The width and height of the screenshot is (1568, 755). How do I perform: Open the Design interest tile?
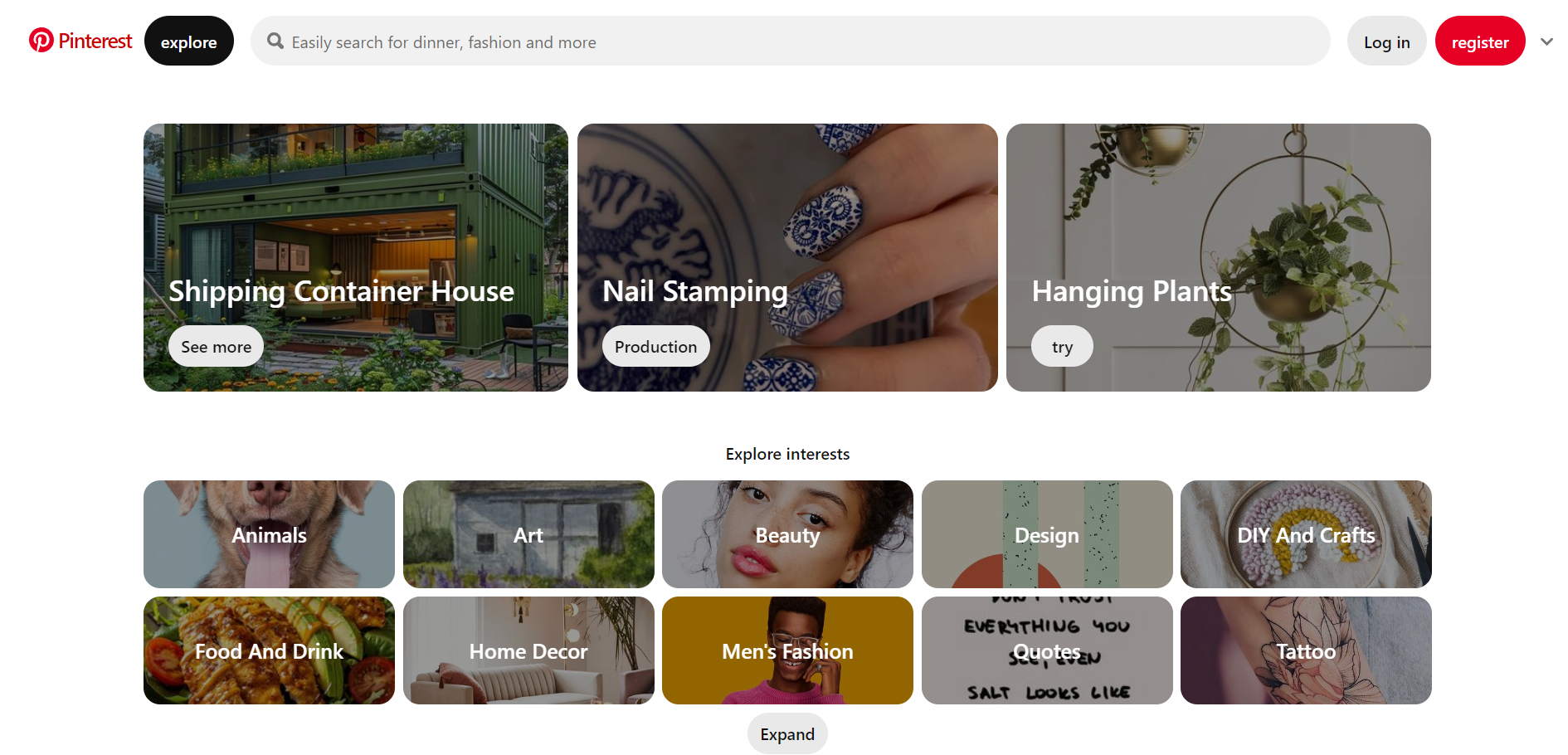pyautogui.click(x=1047, y=534)
